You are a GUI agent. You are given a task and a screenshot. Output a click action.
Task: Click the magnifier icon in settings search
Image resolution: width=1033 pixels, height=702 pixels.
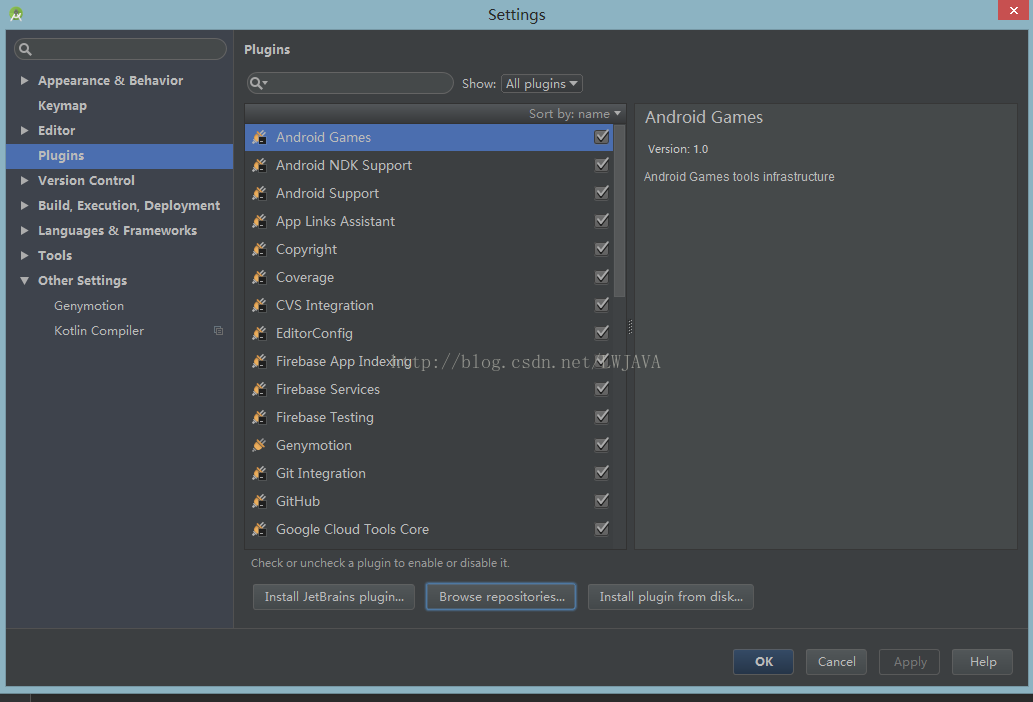click(25, 49)
